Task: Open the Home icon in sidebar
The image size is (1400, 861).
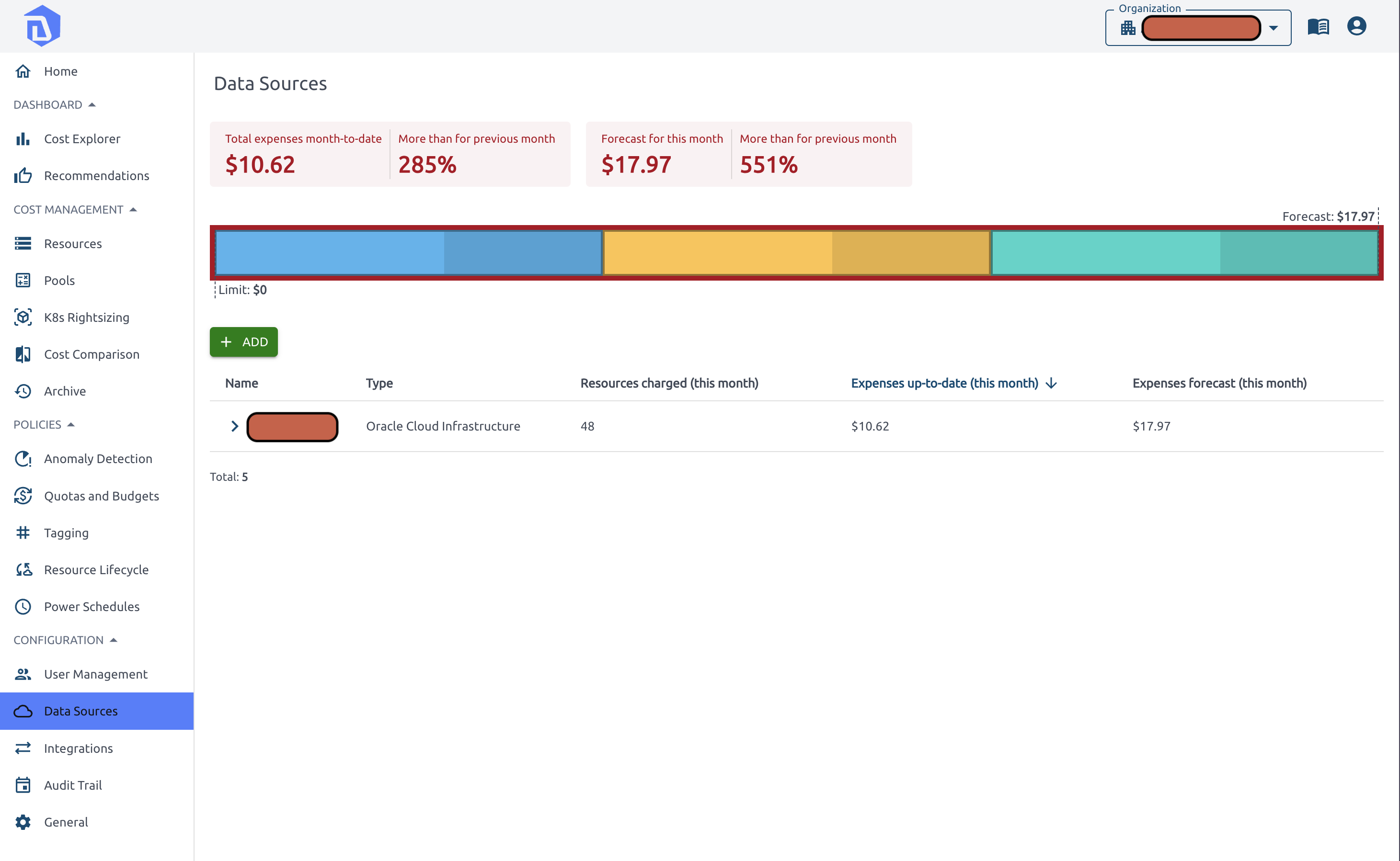Action: (x=23, y=71)
